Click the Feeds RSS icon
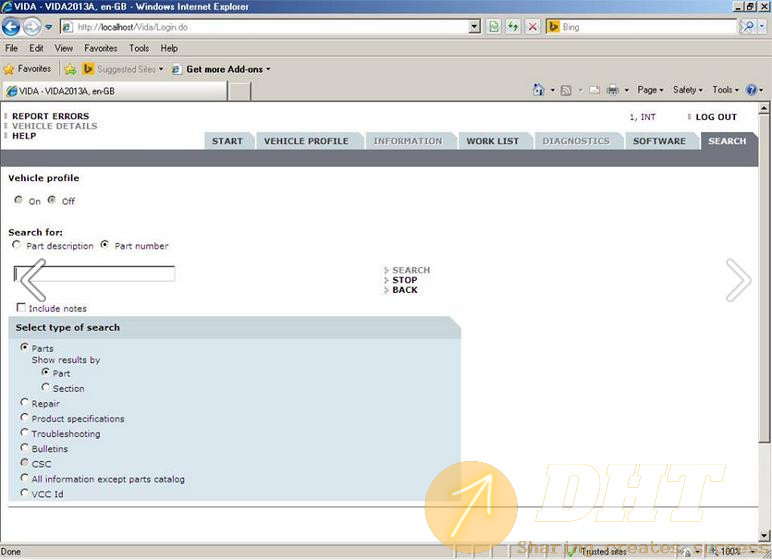 coord(566,90)
